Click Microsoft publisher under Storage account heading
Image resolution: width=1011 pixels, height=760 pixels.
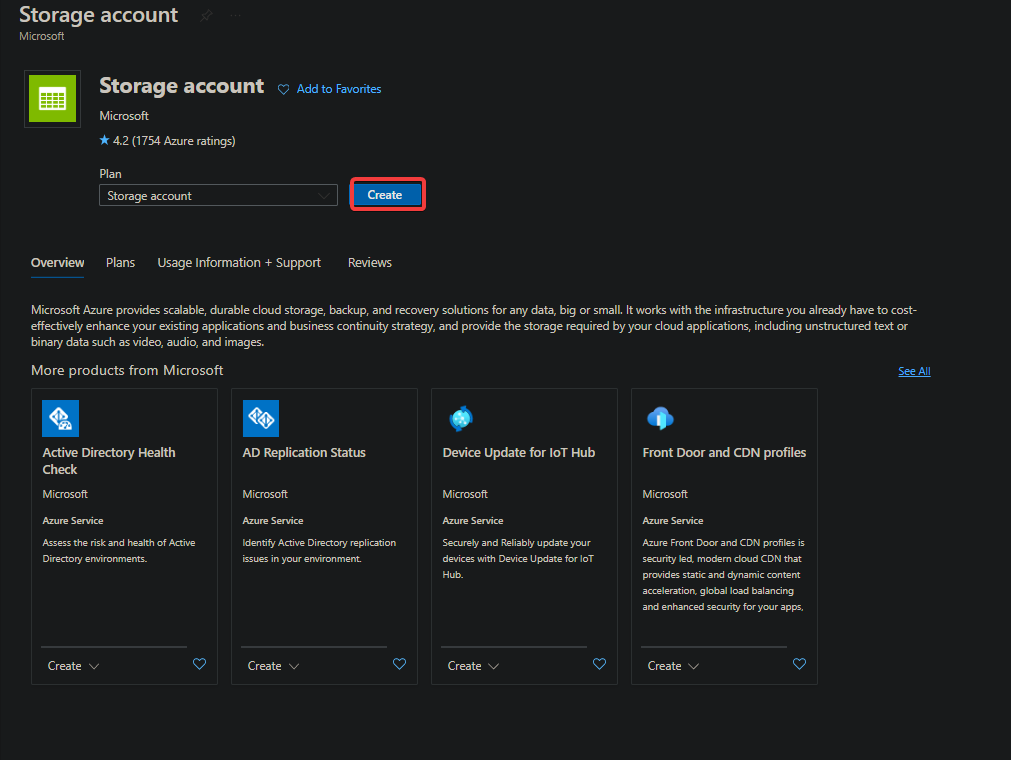coord(124,116)
